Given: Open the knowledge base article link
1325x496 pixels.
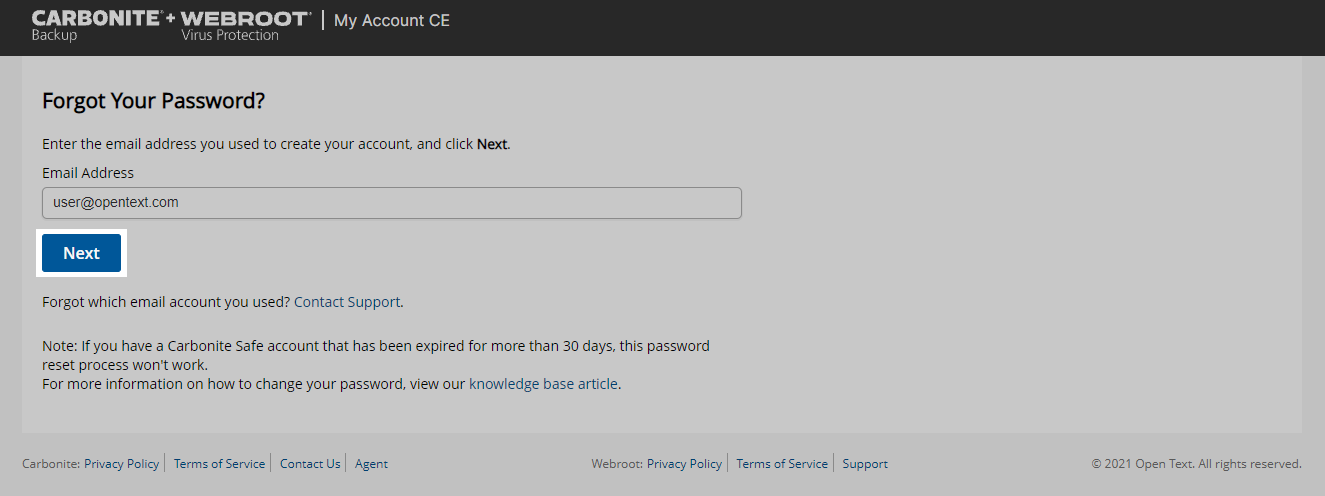Looking at the screenshot, I should point(543,383).
